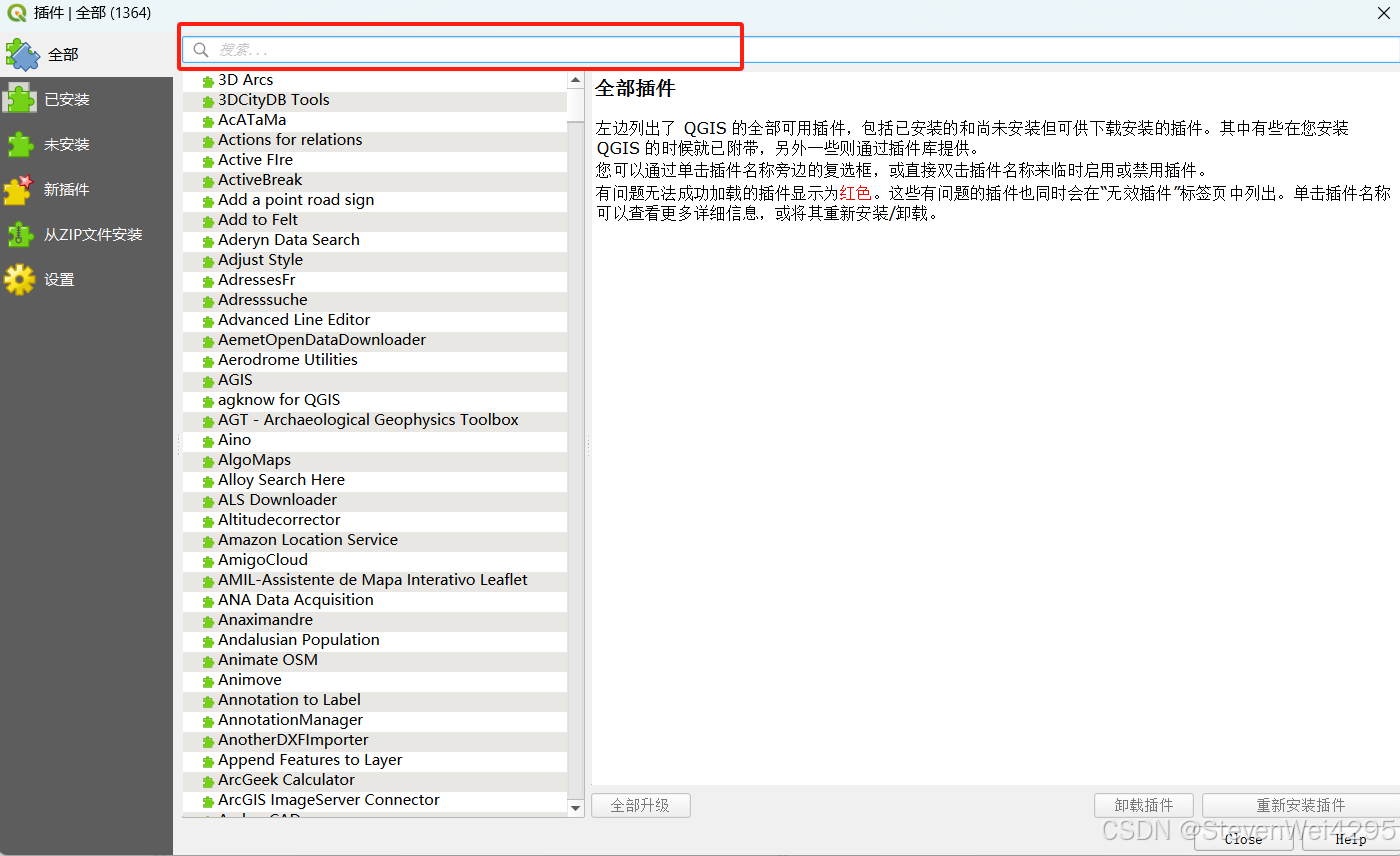Select the Aino plugin row

(x=375, y=440)
